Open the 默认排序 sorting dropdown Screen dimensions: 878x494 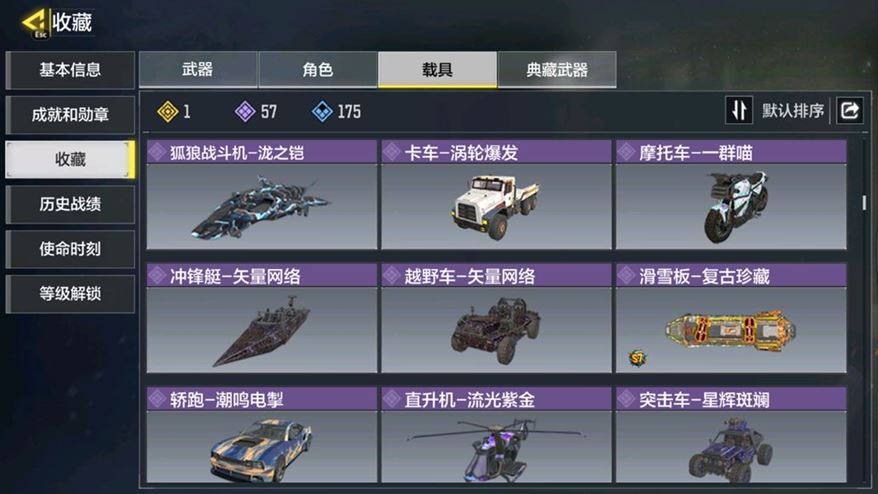point(792,111)
